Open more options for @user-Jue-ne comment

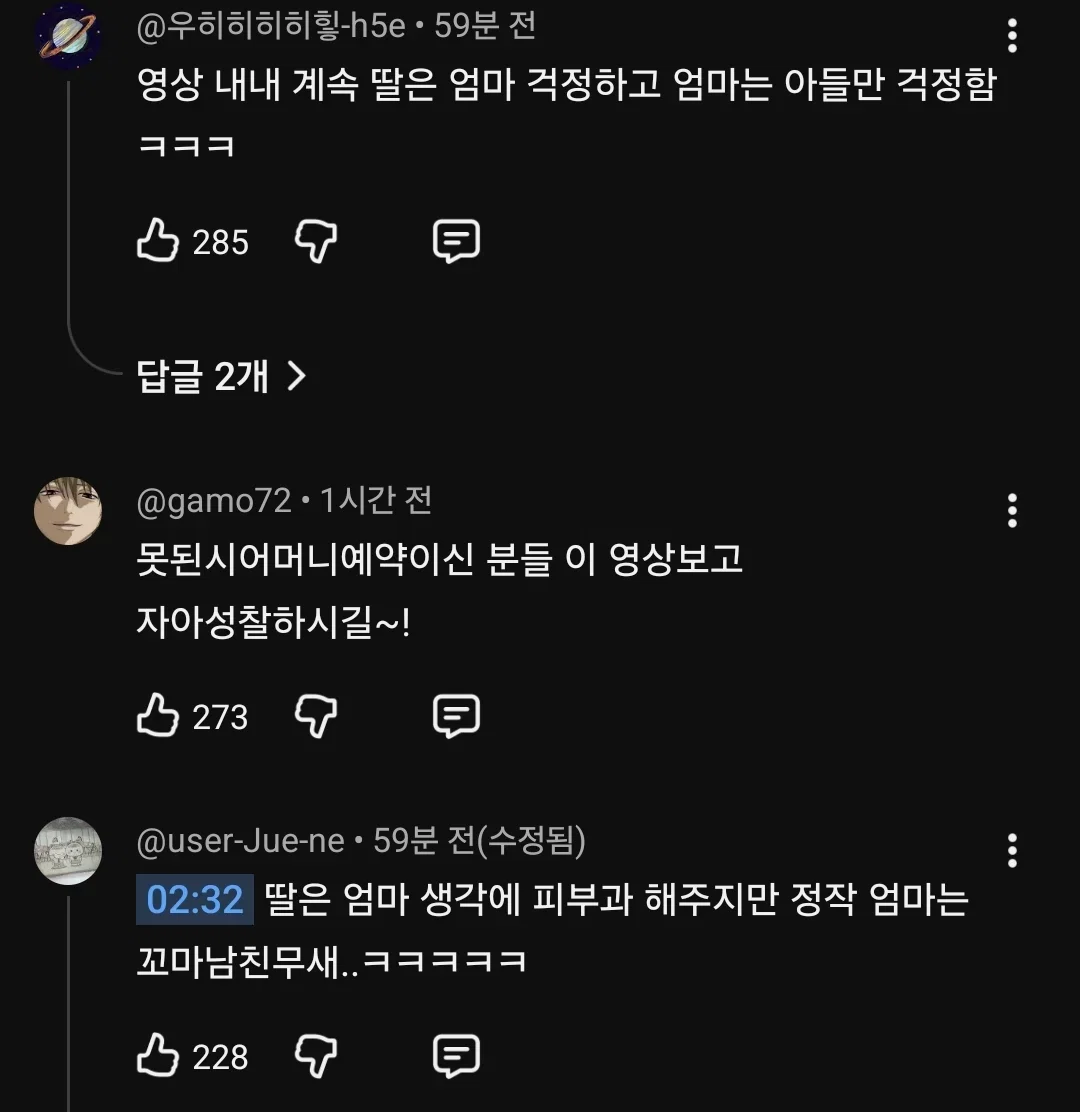[1012, 850]
